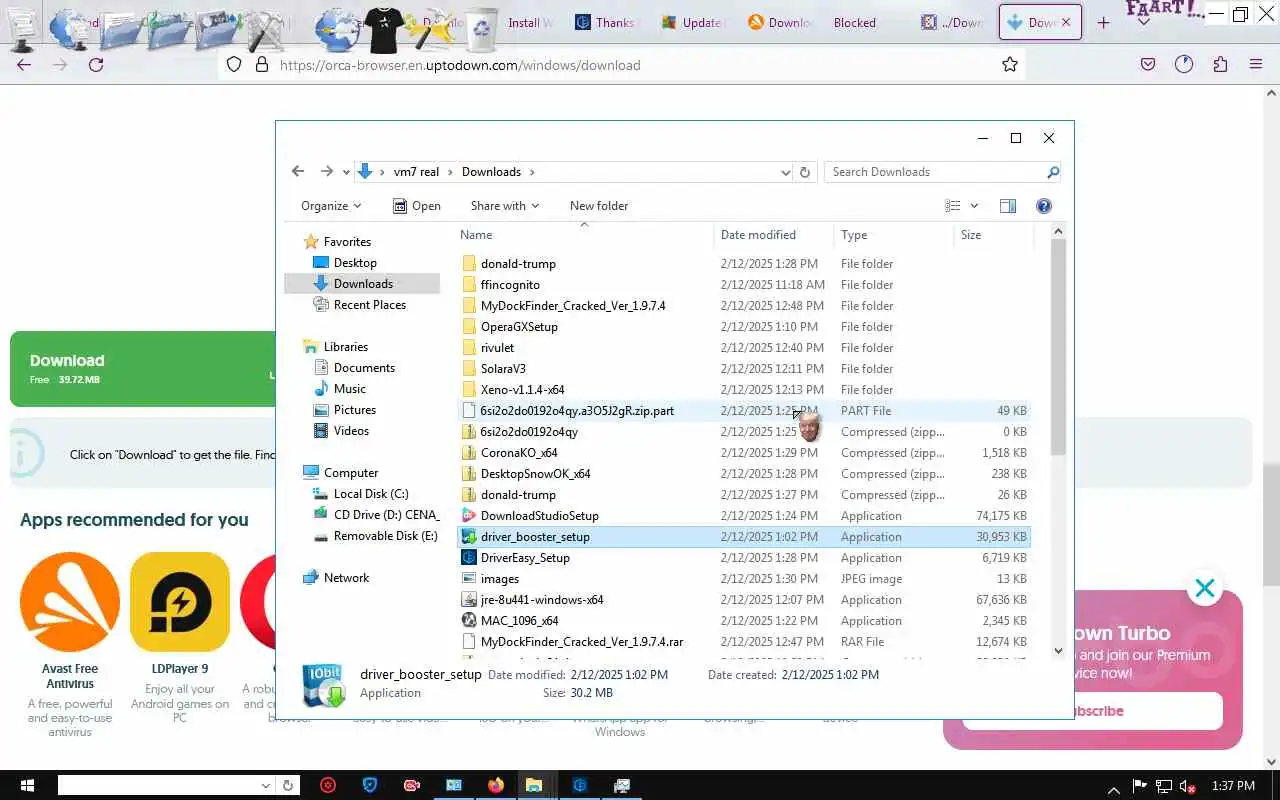The width and height of the screenshot is (1280, 800).
Task: Open the browser hamburger menu
Action: 1256,65
